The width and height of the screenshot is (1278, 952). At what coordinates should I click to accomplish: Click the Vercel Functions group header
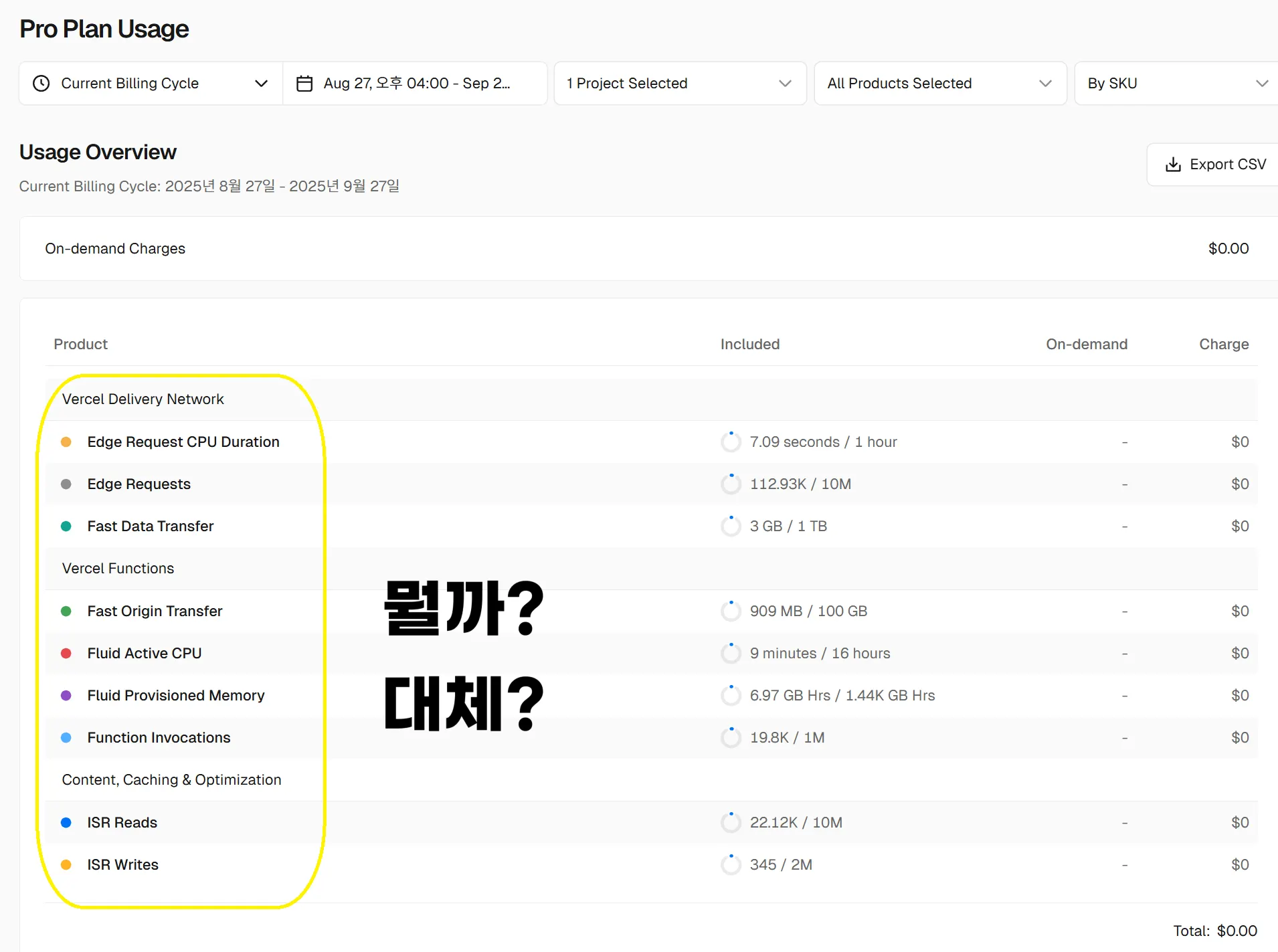tap(118, 569)
